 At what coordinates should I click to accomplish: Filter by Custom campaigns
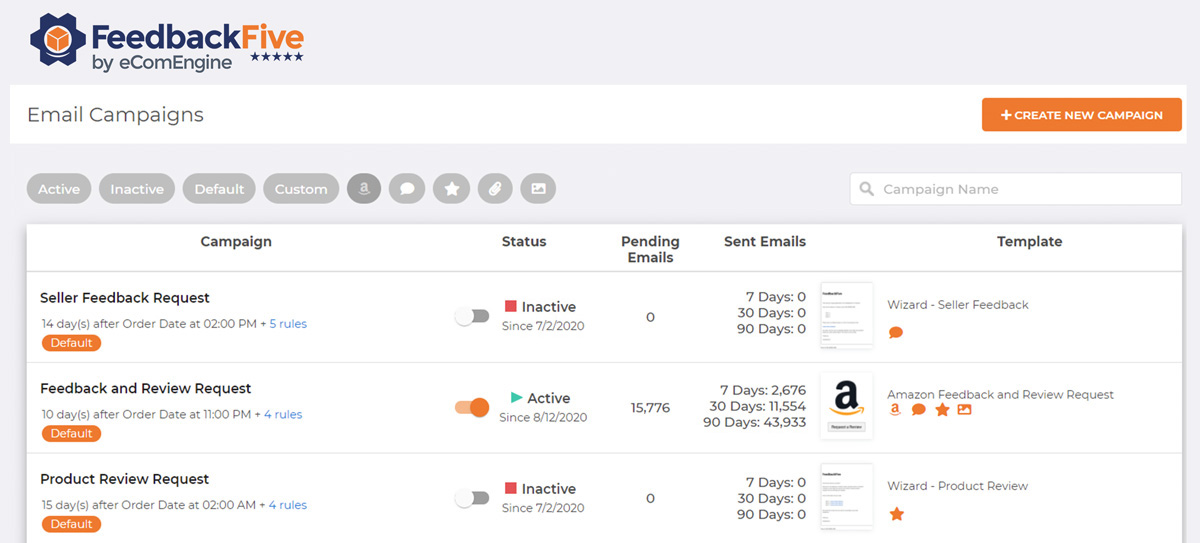(301, 189)
